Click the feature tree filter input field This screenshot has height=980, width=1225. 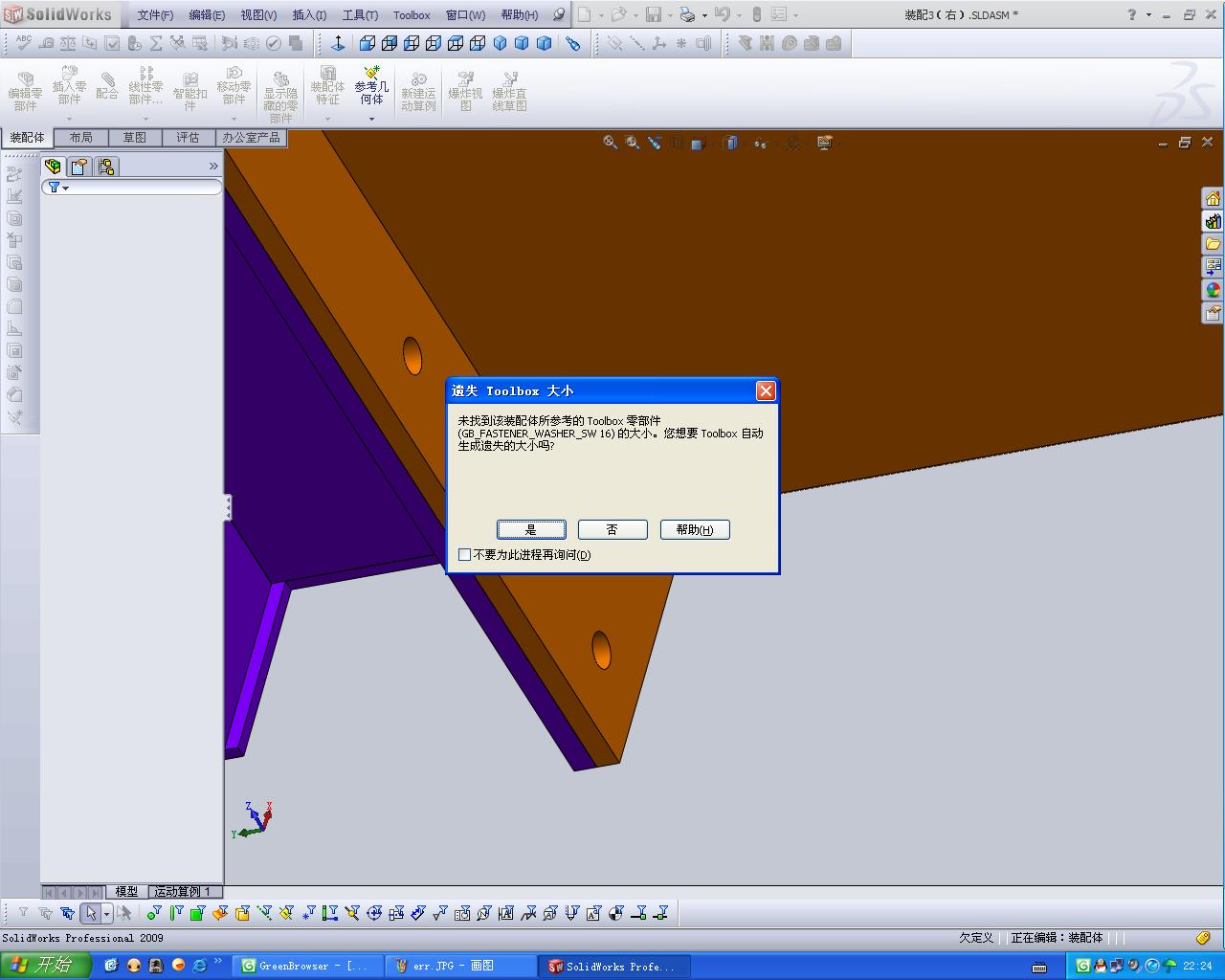pyautogui.click(x=132, y=188)
